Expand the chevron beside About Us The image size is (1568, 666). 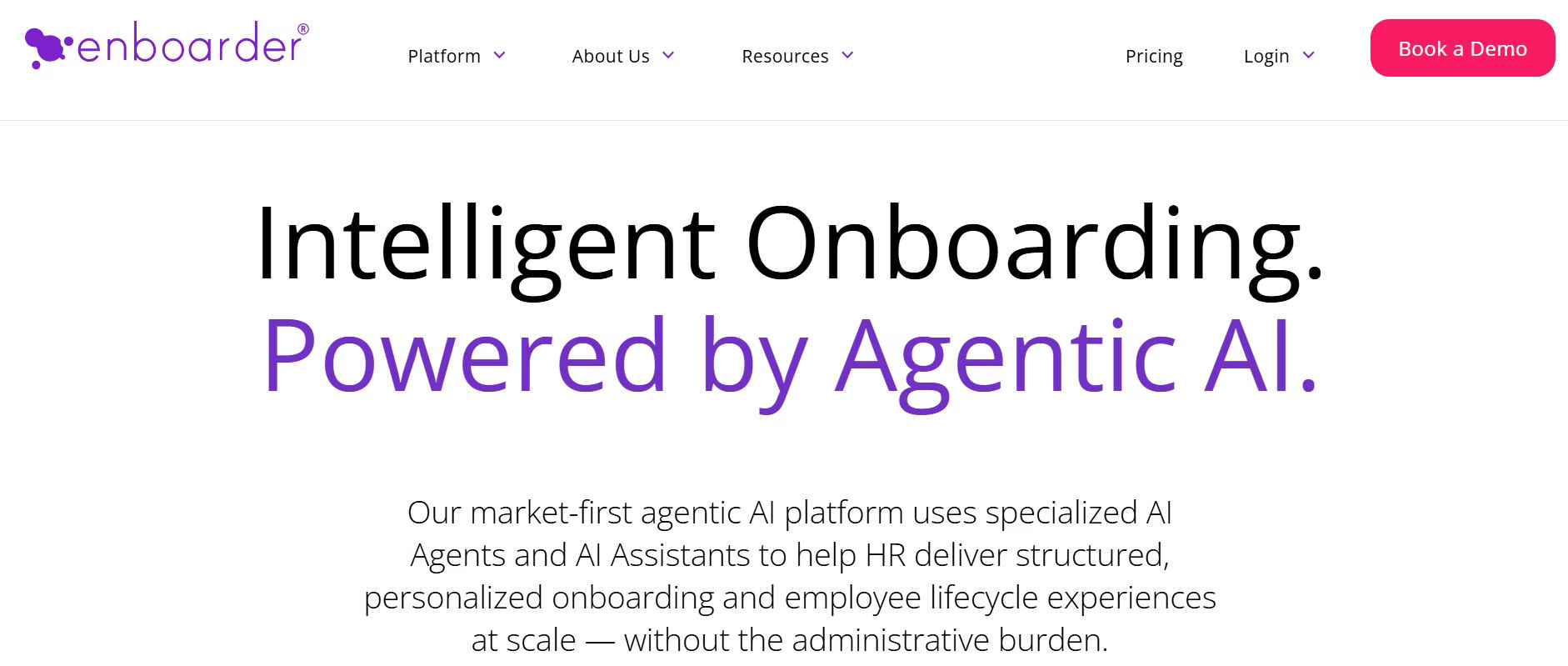(668, 55)
